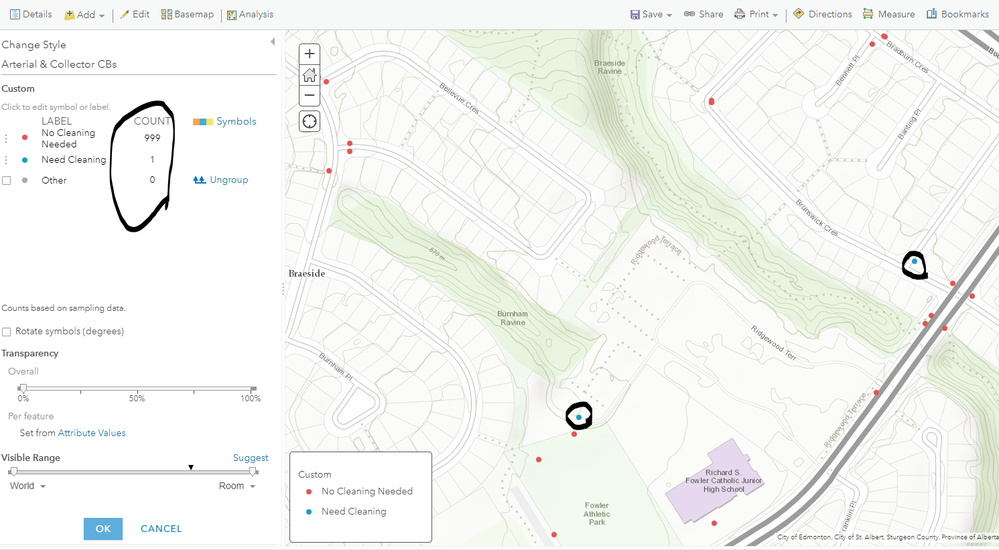The height and width of the screenshot is (550, 999).
Task: Zoom out with the minus map button
Action: [309, 96]
